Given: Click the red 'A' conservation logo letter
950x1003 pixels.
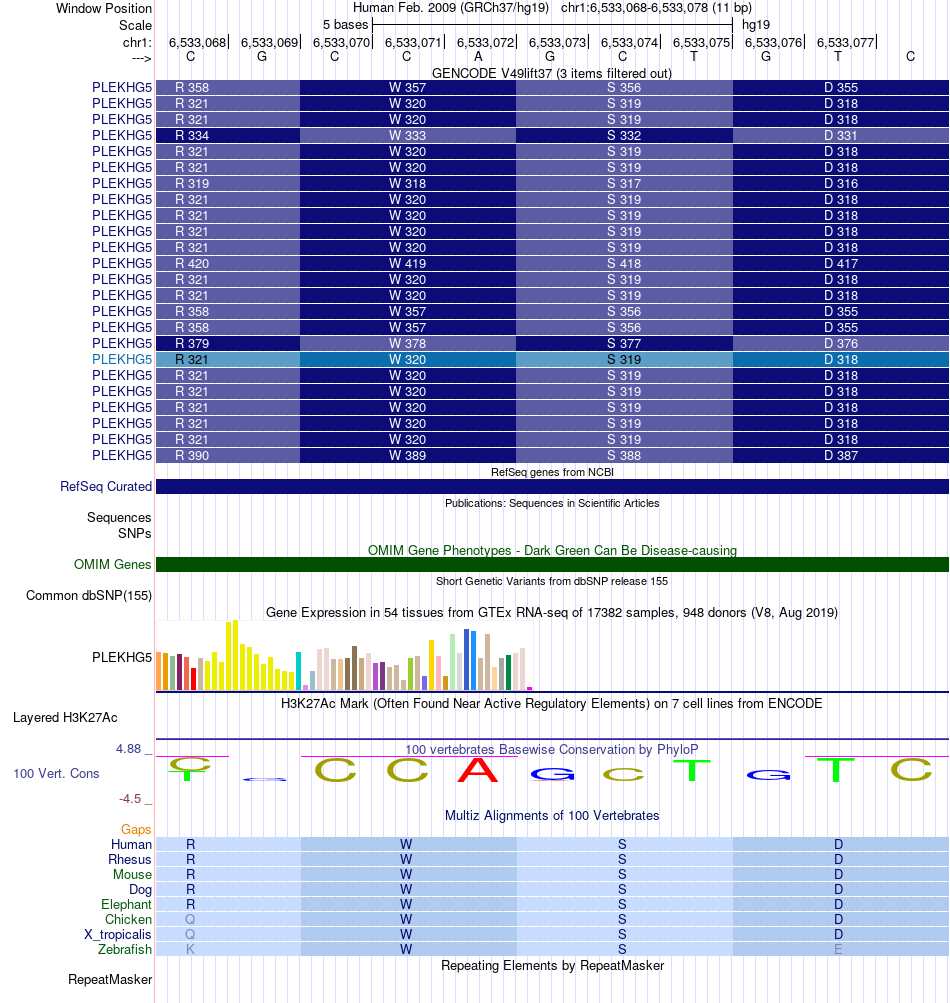Looking at the screenshot, I should [x=478, y=770].
